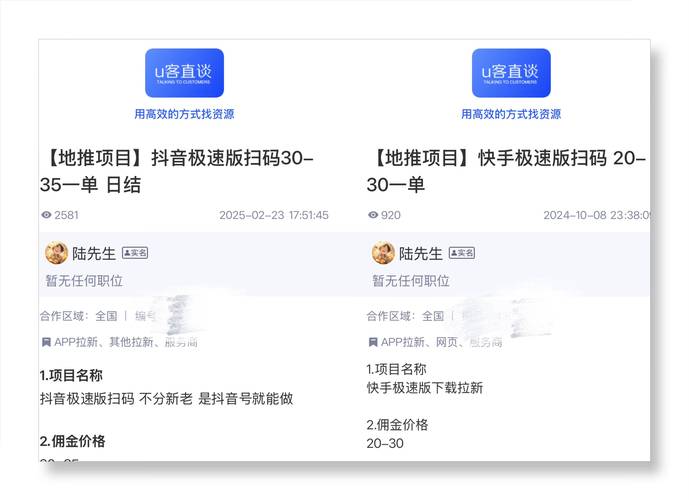Open the 快手极速版扫码 20-30一单 title

pos(509,171)
